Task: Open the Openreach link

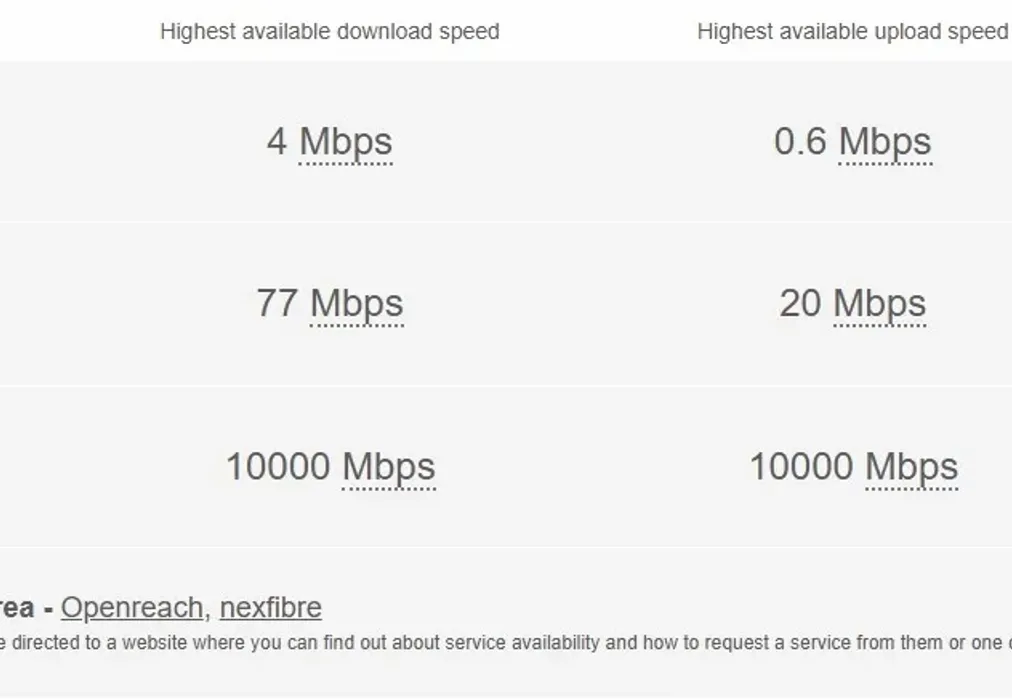Action: [x=131, y=607]
